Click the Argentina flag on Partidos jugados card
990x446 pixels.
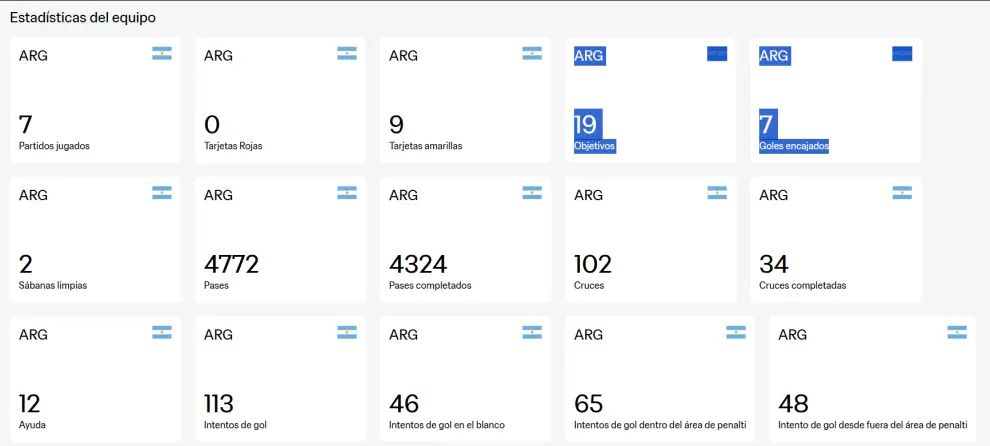(x=162, y=54)
